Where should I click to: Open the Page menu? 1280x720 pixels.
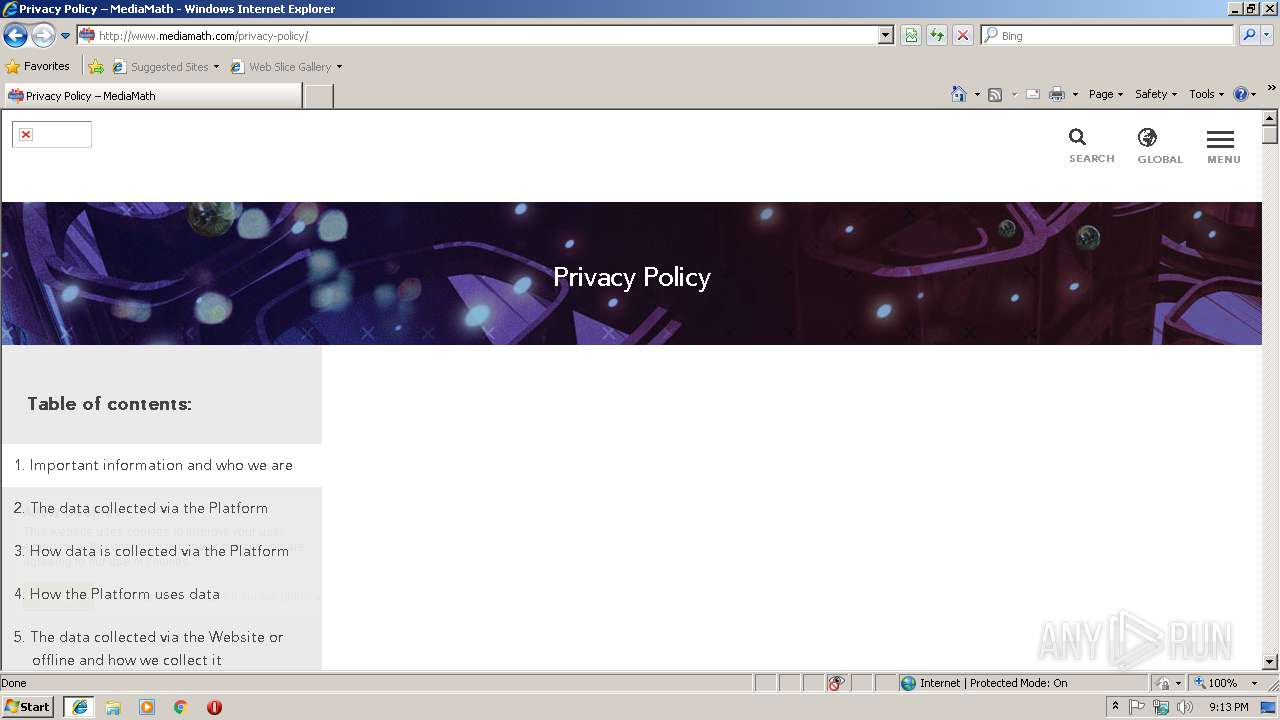tap(1106, 94)
